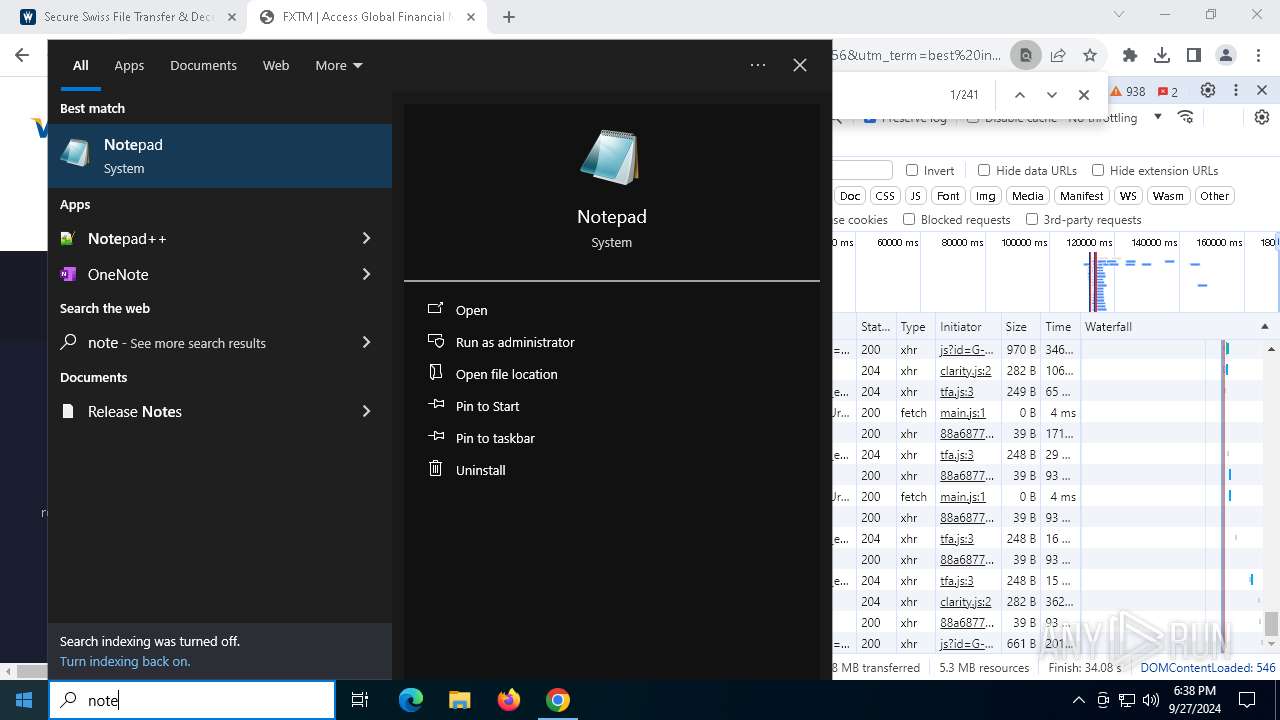Click the Chrome find-in-page toolbar icon
1280x720 pixels.
(x=1025, y=56)
